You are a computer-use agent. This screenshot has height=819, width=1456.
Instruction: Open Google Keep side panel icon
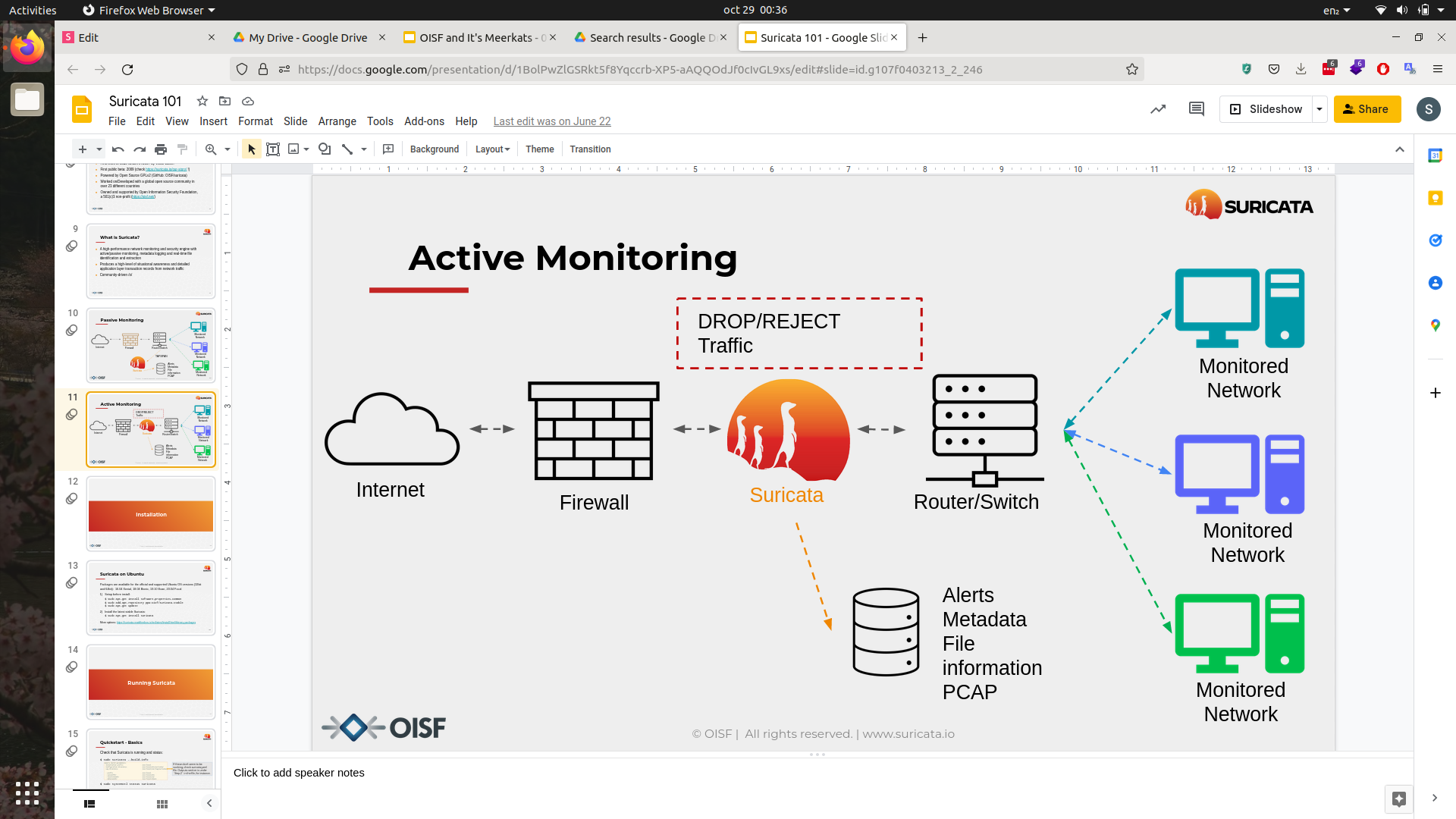pyautogui.click(x=1435, y=198)
